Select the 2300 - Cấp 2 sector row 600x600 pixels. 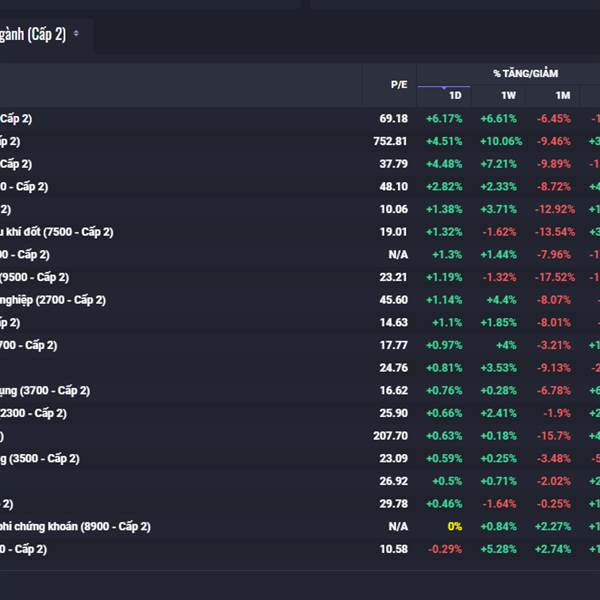tap(34, 413)
